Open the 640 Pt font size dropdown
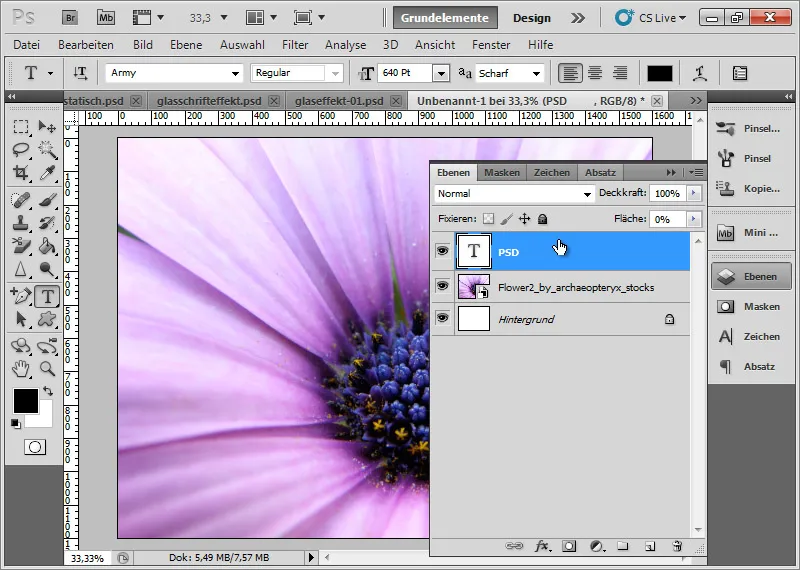Viewport: 800px width, 570px height. (x=441, y=73)
